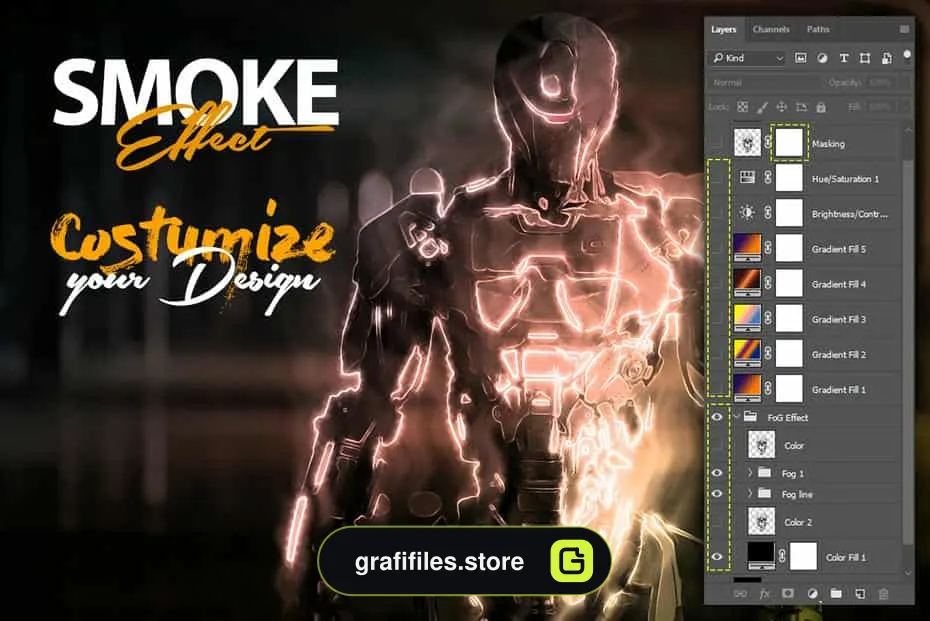The image size is (930, 621).
Task: Click the lock image pixels brush icon
Action: (762, 107)
